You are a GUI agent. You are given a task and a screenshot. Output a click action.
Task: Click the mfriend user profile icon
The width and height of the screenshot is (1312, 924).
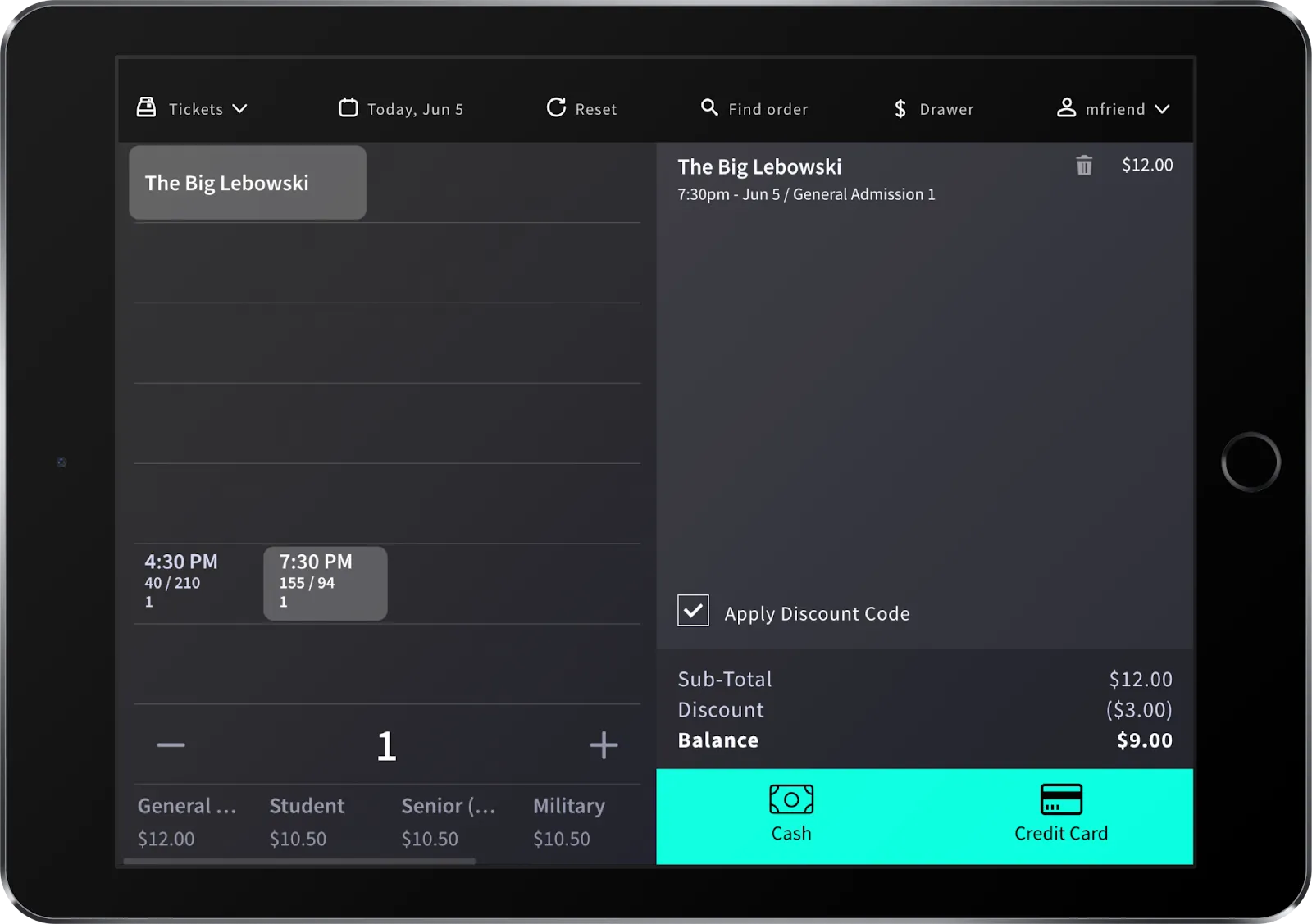click(x=1066, y=107)
